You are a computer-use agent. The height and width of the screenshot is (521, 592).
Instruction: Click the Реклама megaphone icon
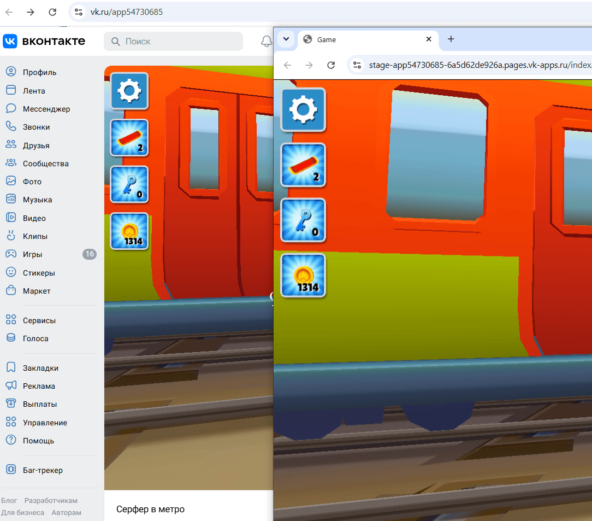[x=11, y=385]
